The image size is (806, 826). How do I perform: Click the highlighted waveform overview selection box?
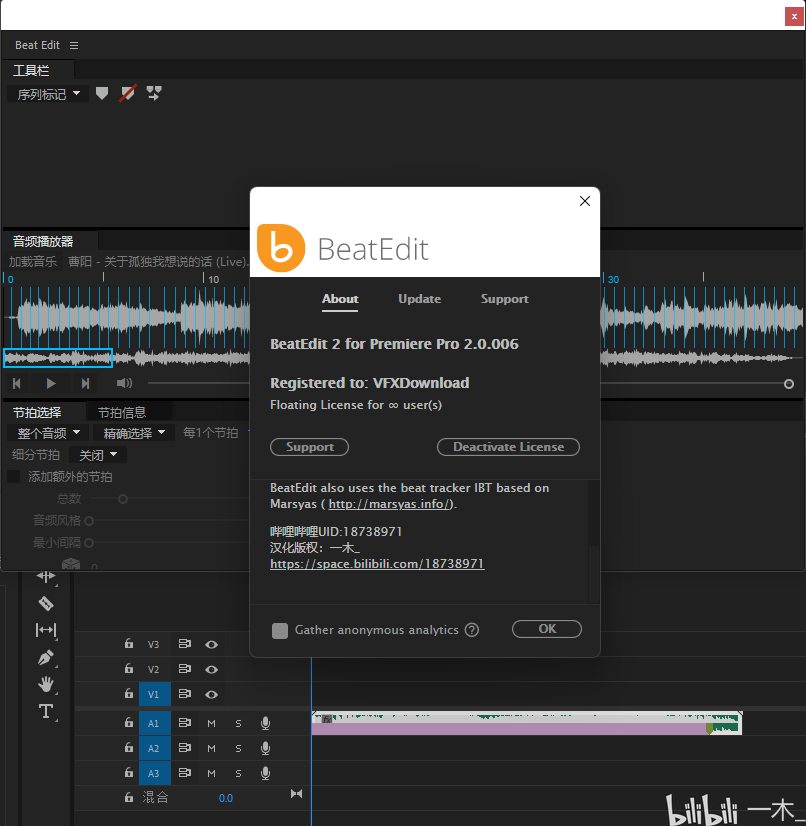58,358
